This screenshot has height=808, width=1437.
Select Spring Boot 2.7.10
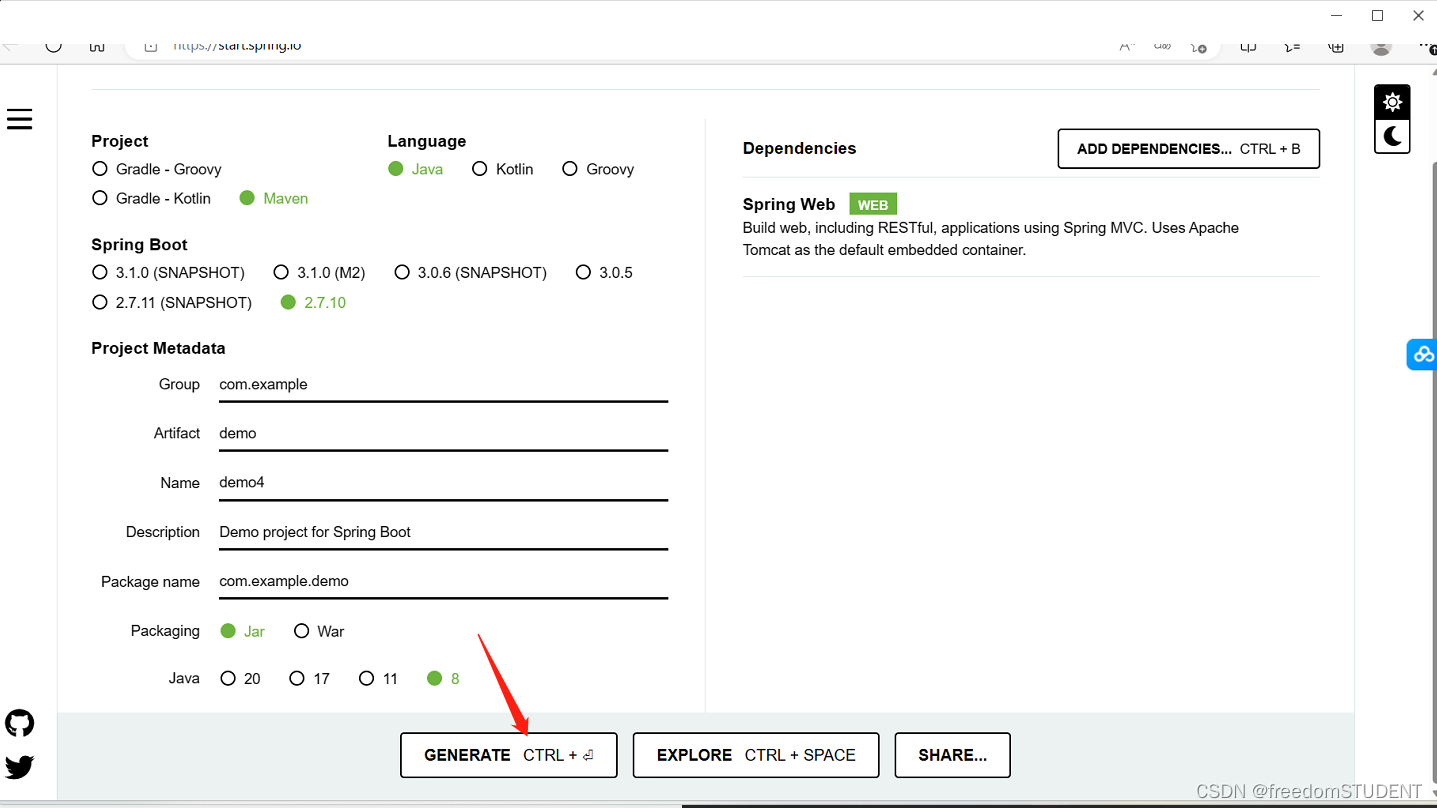tap(313, 302)
